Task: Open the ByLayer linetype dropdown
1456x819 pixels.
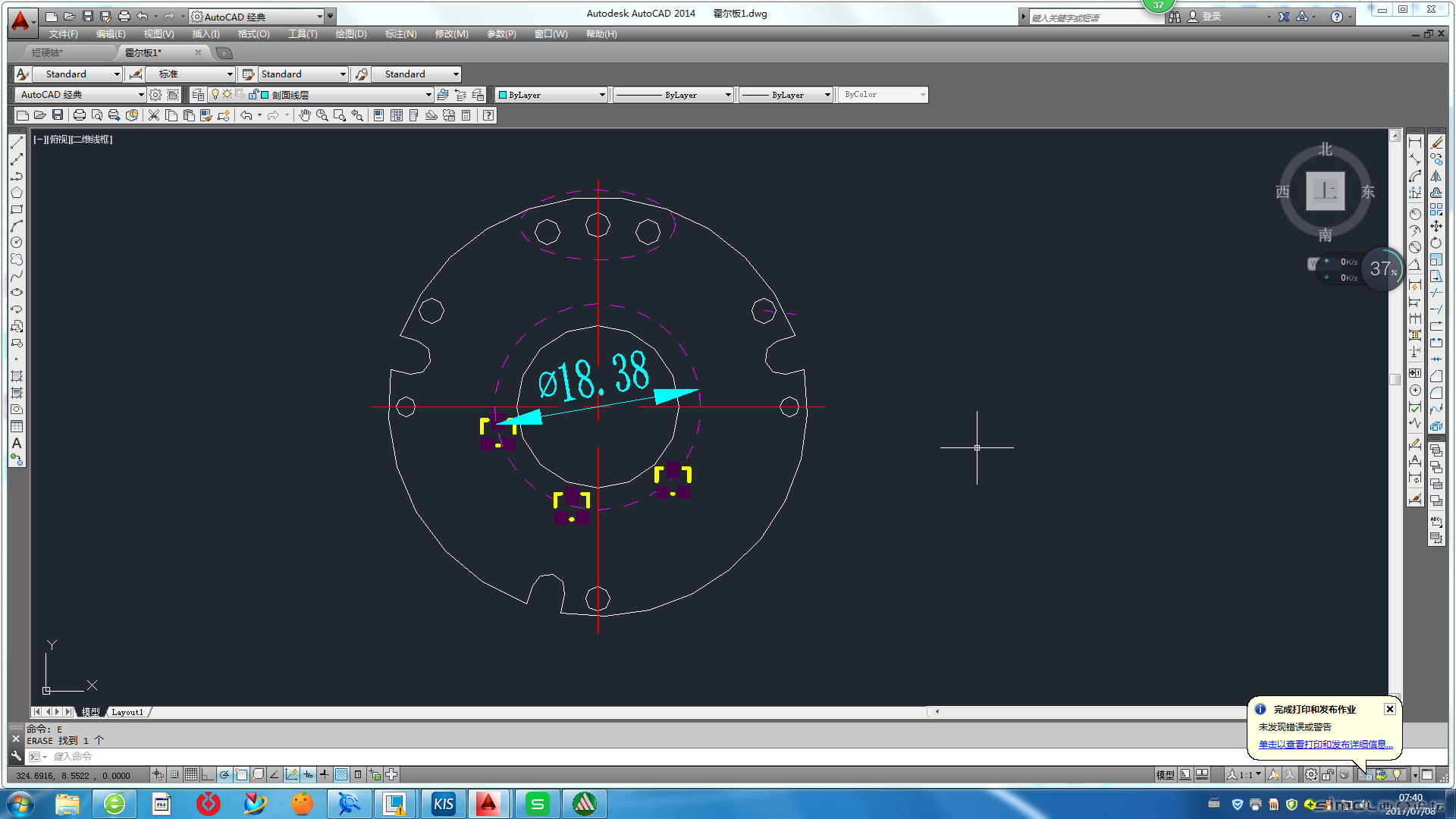Action: 673,95
